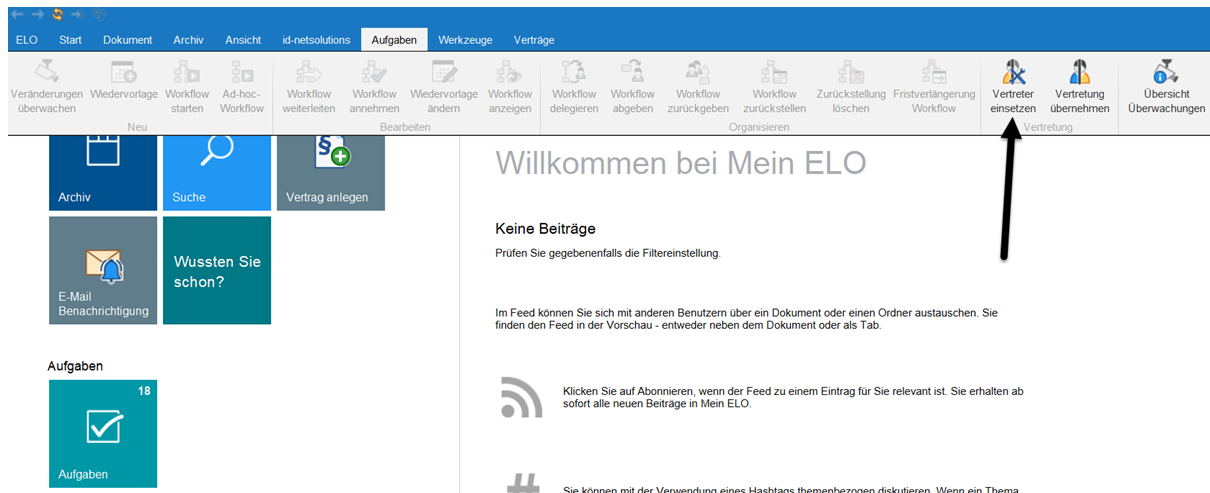
Task: Click Veränderungen überwachen icon
Action: pos(46,73)
